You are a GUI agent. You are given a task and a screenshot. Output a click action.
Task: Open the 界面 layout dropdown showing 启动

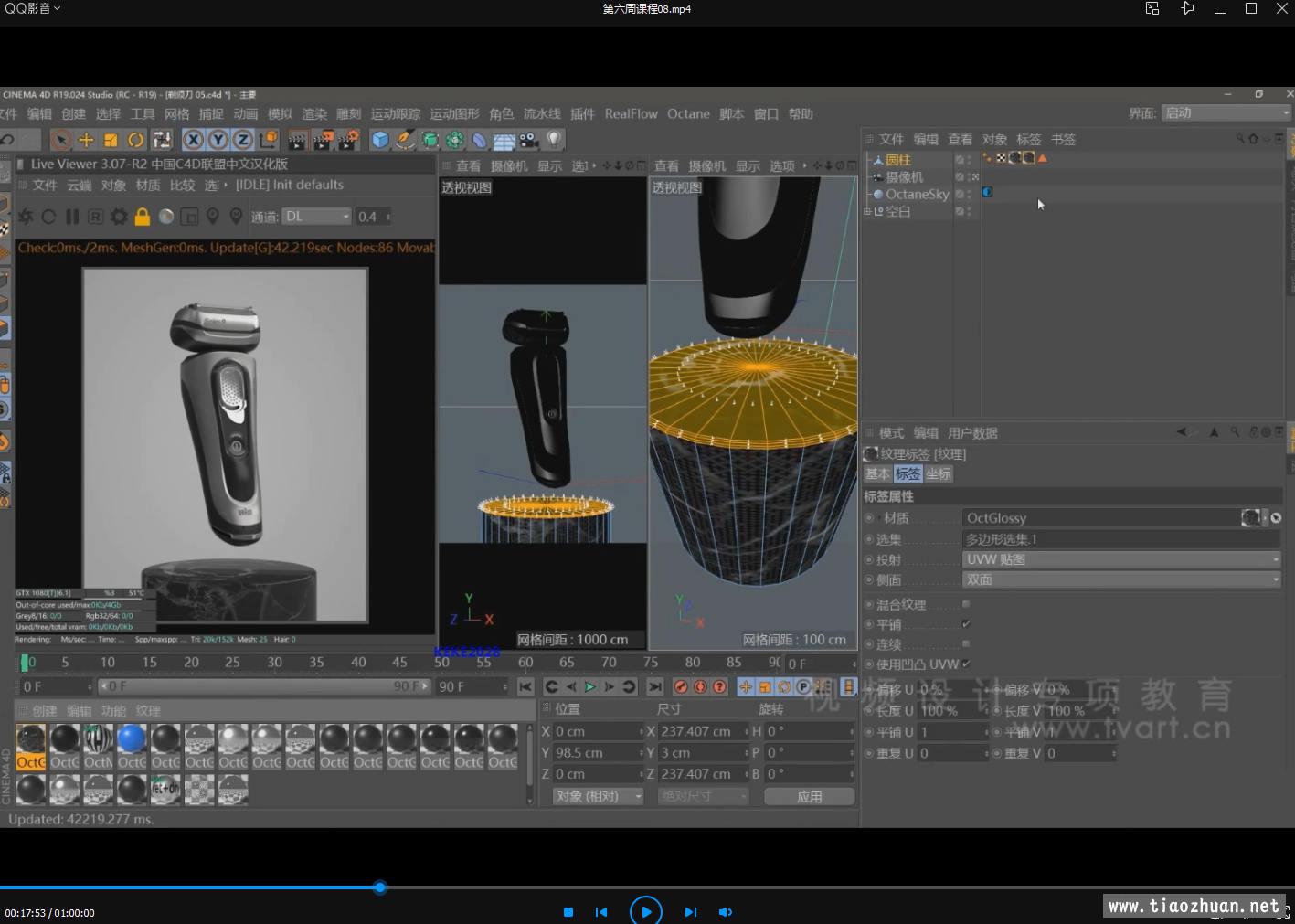pyautogui.click(x=1226, y=112)
